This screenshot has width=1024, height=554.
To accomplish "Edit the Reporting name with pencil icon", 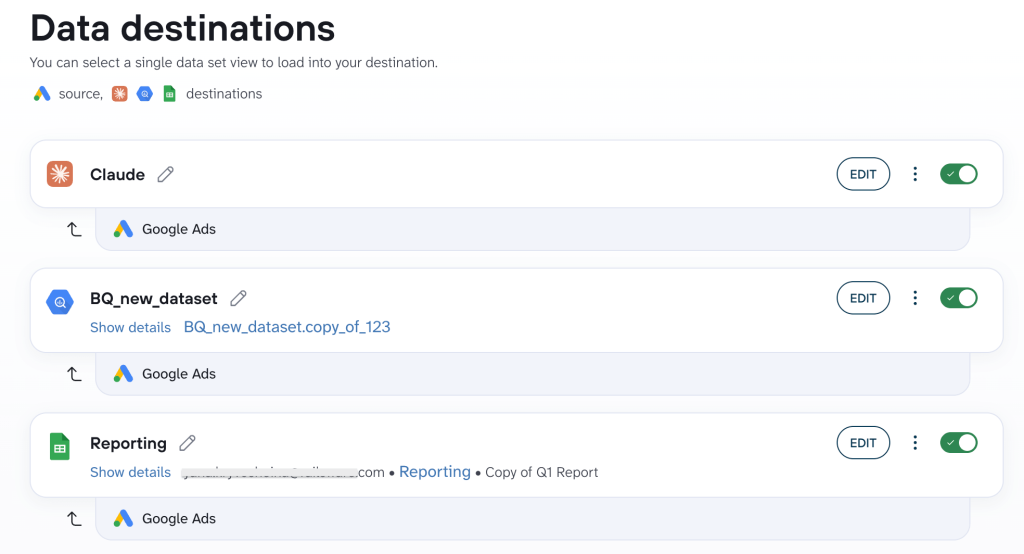I will (x=187, y=443).
